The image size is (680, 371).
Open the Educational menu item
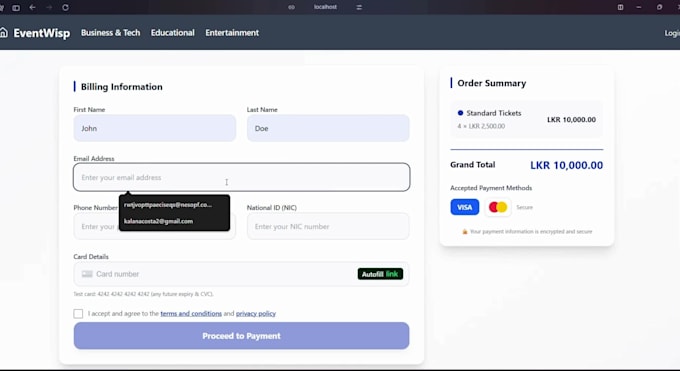[x=173, y=33]
